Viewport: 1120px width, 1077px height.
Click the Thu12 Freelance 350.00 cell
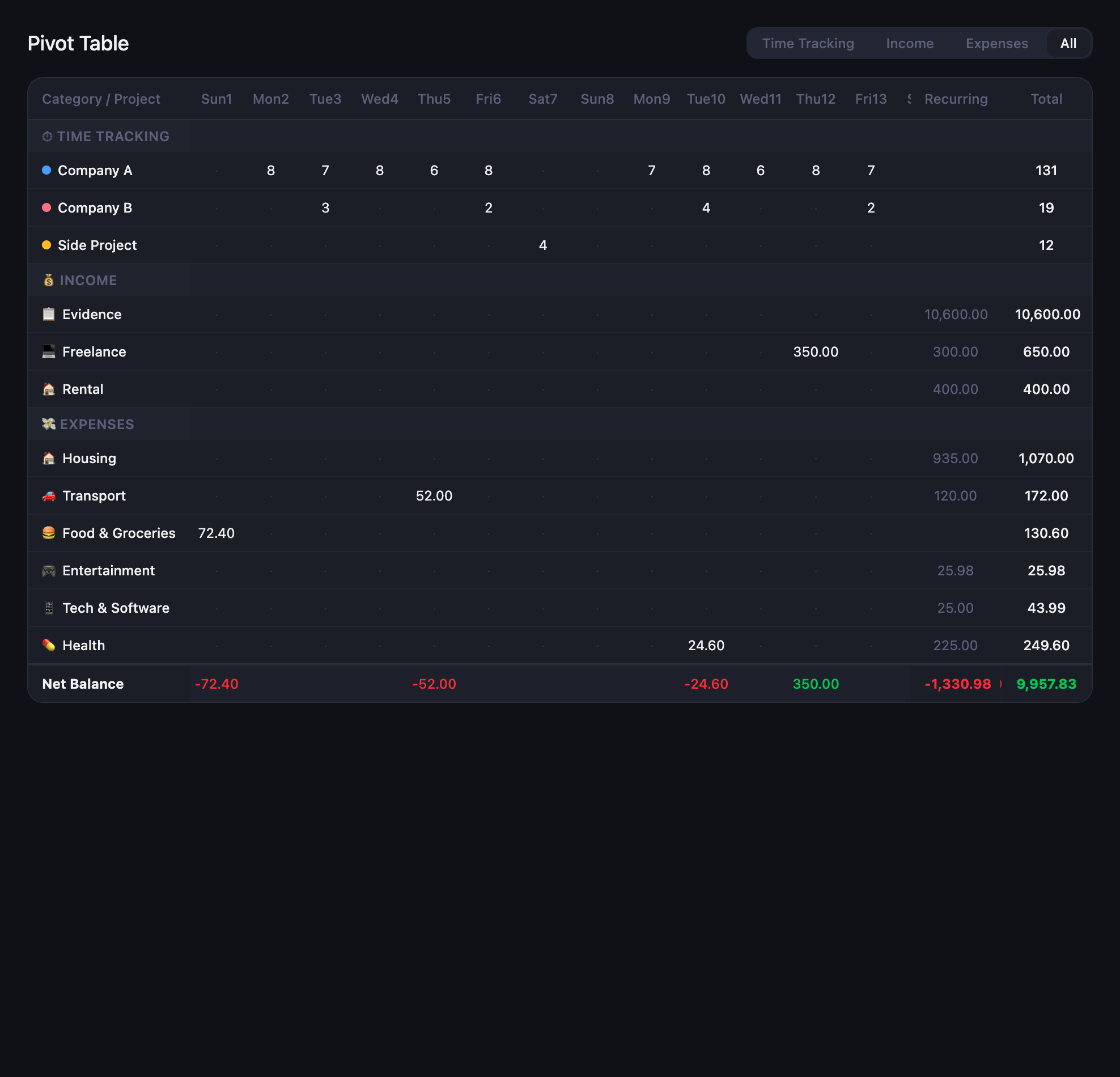point(815,351)
